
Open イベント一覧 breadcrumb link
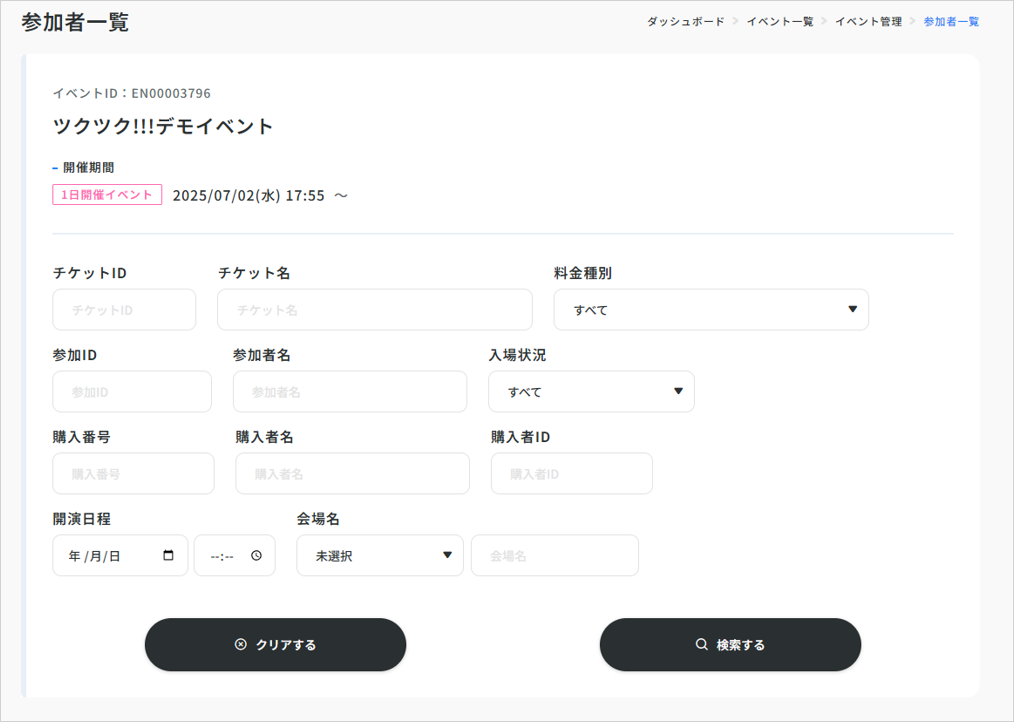pyautogui.click(x=780, y=21)
